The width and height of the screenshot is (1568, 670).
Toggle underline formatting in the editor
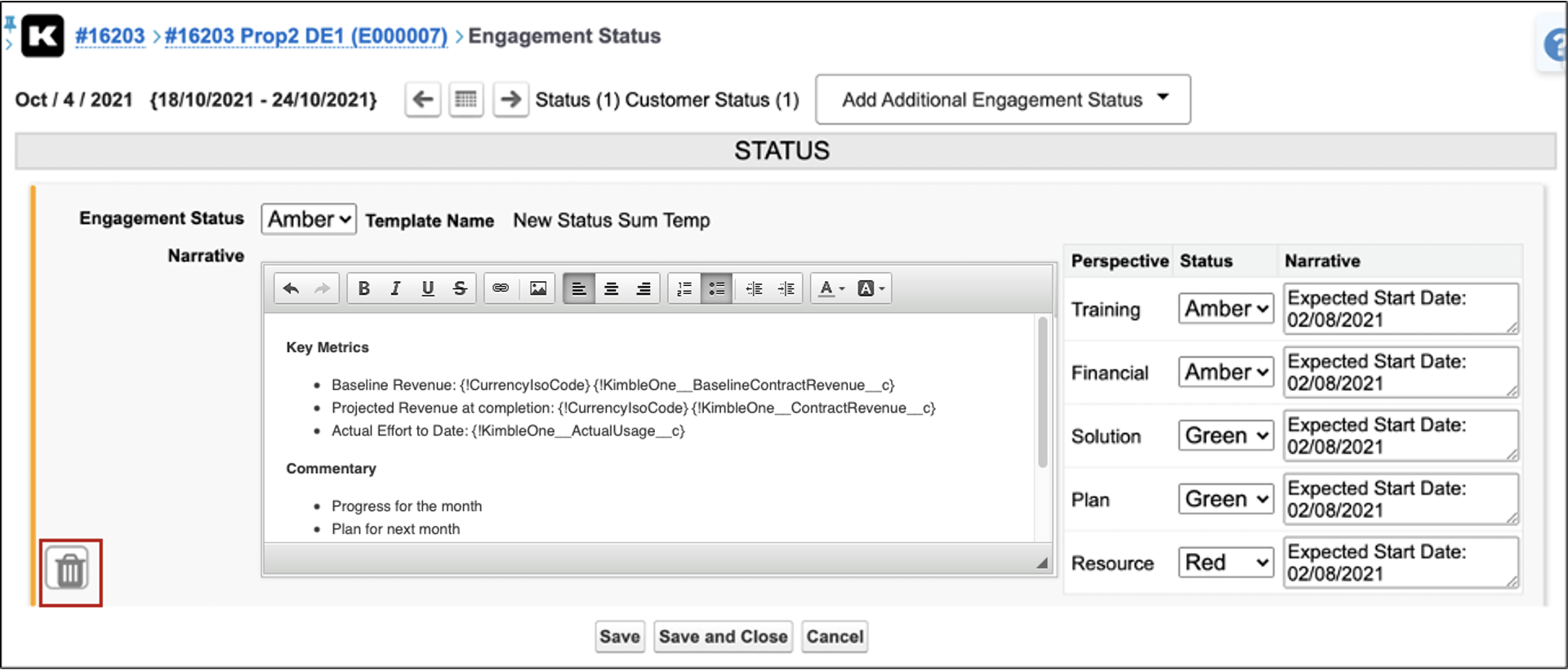click(x=428, y=288)
